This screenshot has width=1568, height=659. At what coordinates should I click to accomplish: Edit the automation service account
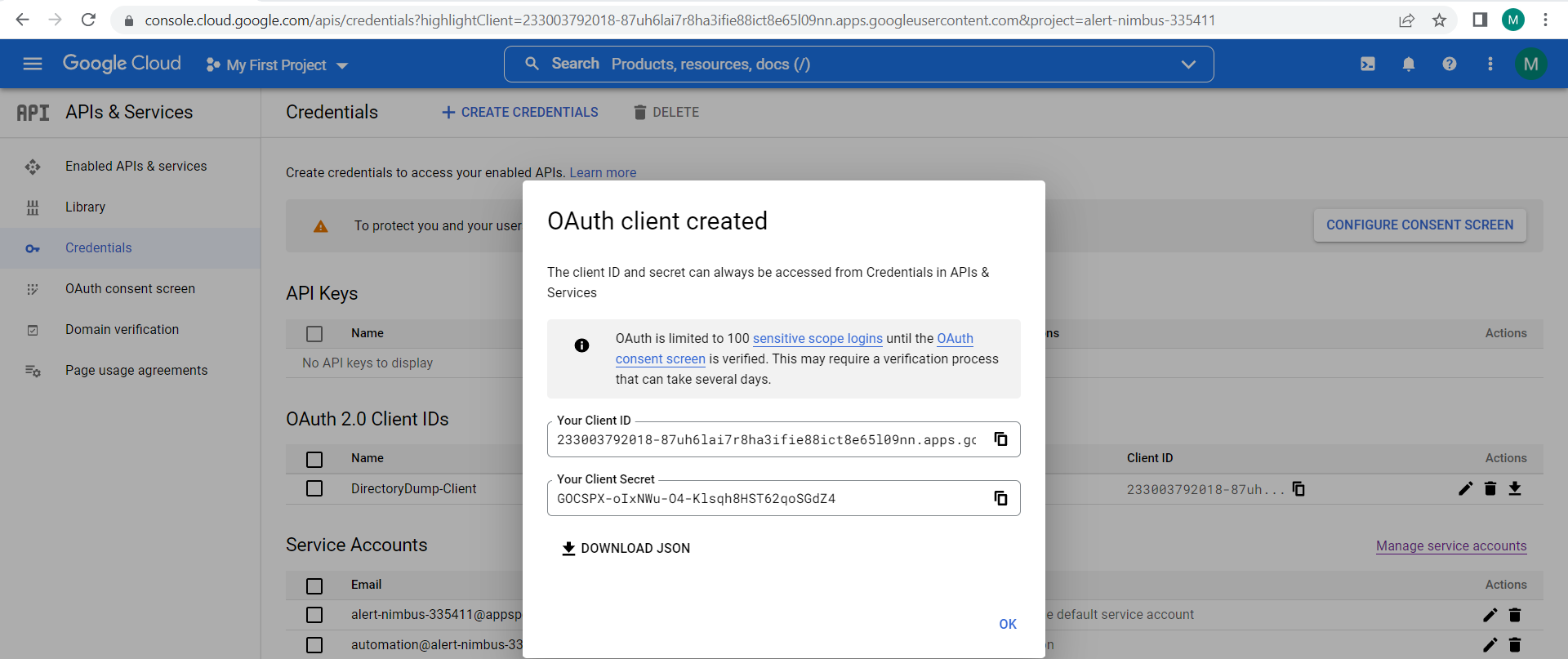pyautogui.click(x=1490, y=645)
